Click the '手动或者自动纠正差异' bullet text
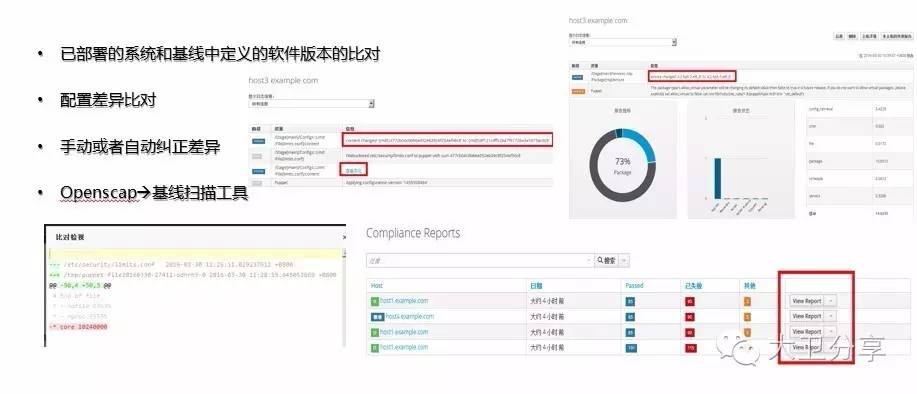Image resolution: width=917 pixels, height=394 pixels. coord(140,146)
